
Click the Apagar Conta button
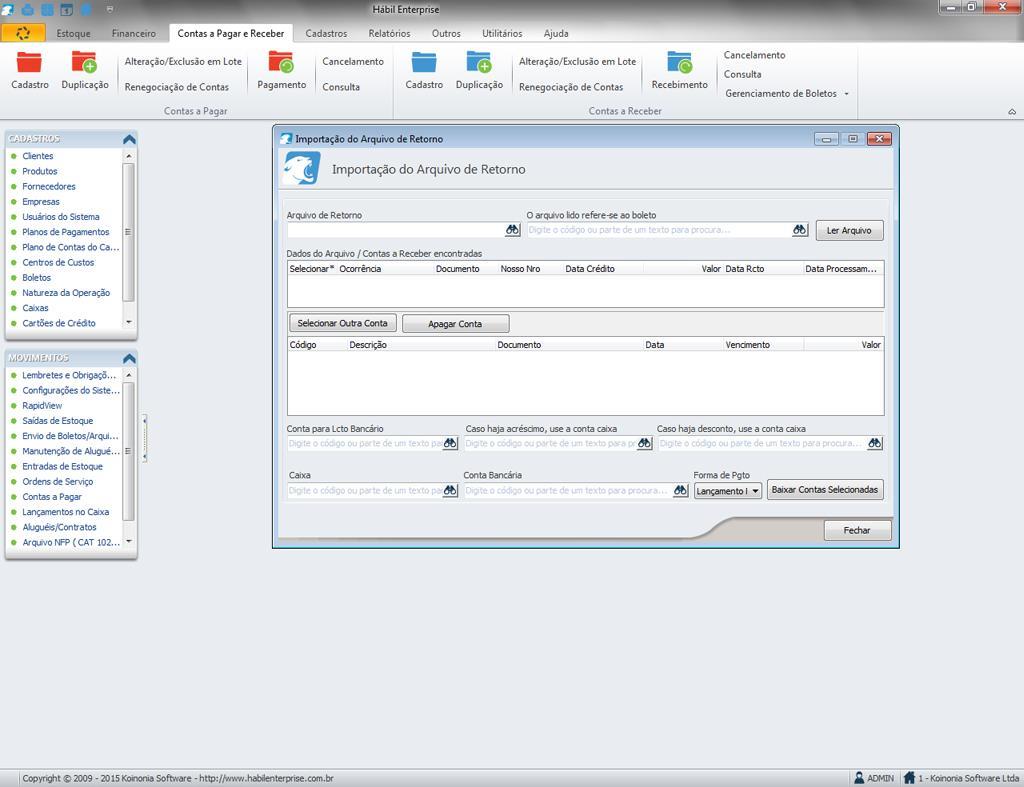click(x=455, y=324)
